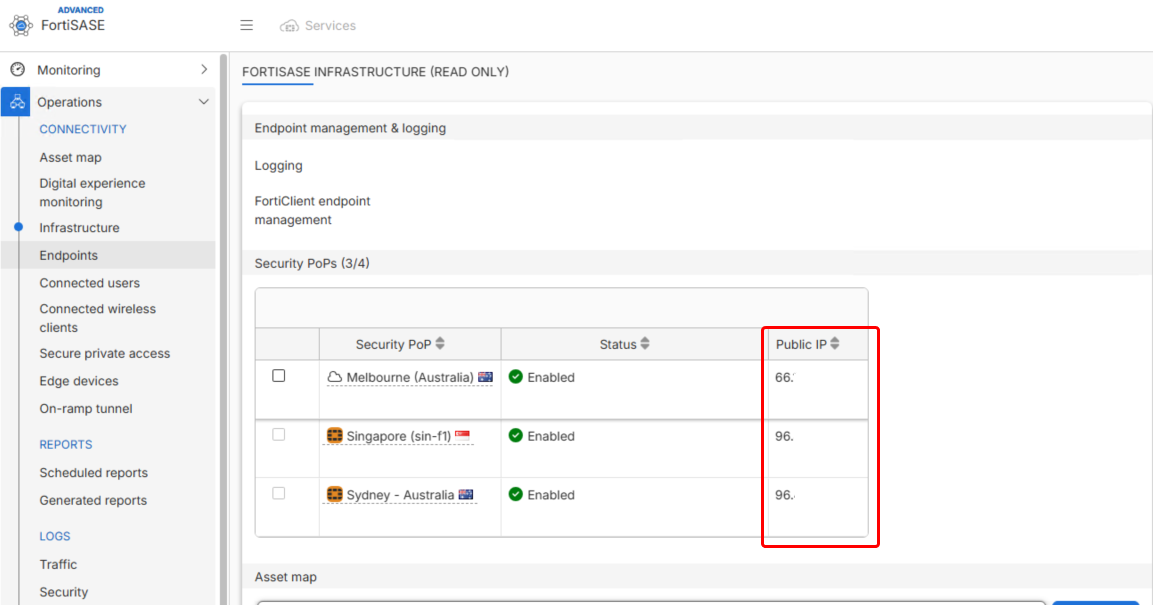The width and height of the screenshot is (1153, 605).
Task: Click the Singapore (sin-f1) PoP name
Action: click(x=399, y=436)
